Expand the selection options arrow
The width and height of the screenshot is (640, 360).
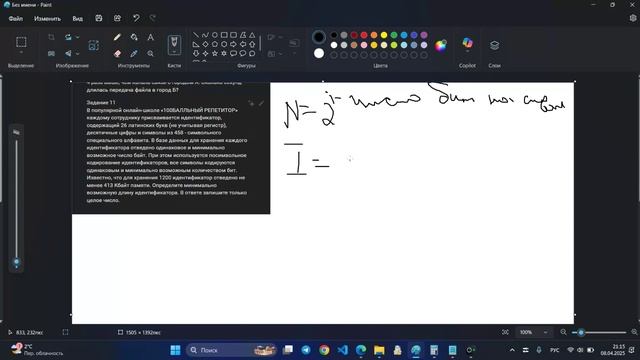[21, 53]
